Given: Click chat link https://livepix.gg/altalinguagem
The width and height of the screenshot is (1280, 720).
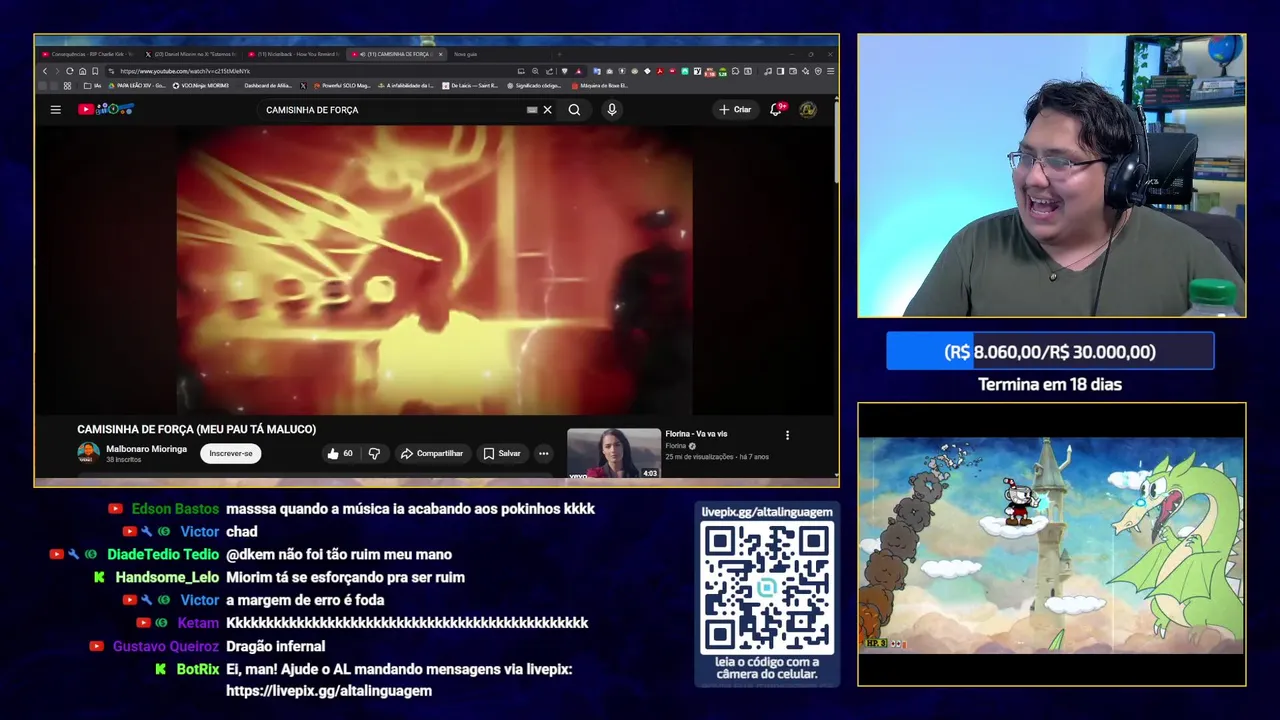Looking at the screenshot, I should pos(329,691).
